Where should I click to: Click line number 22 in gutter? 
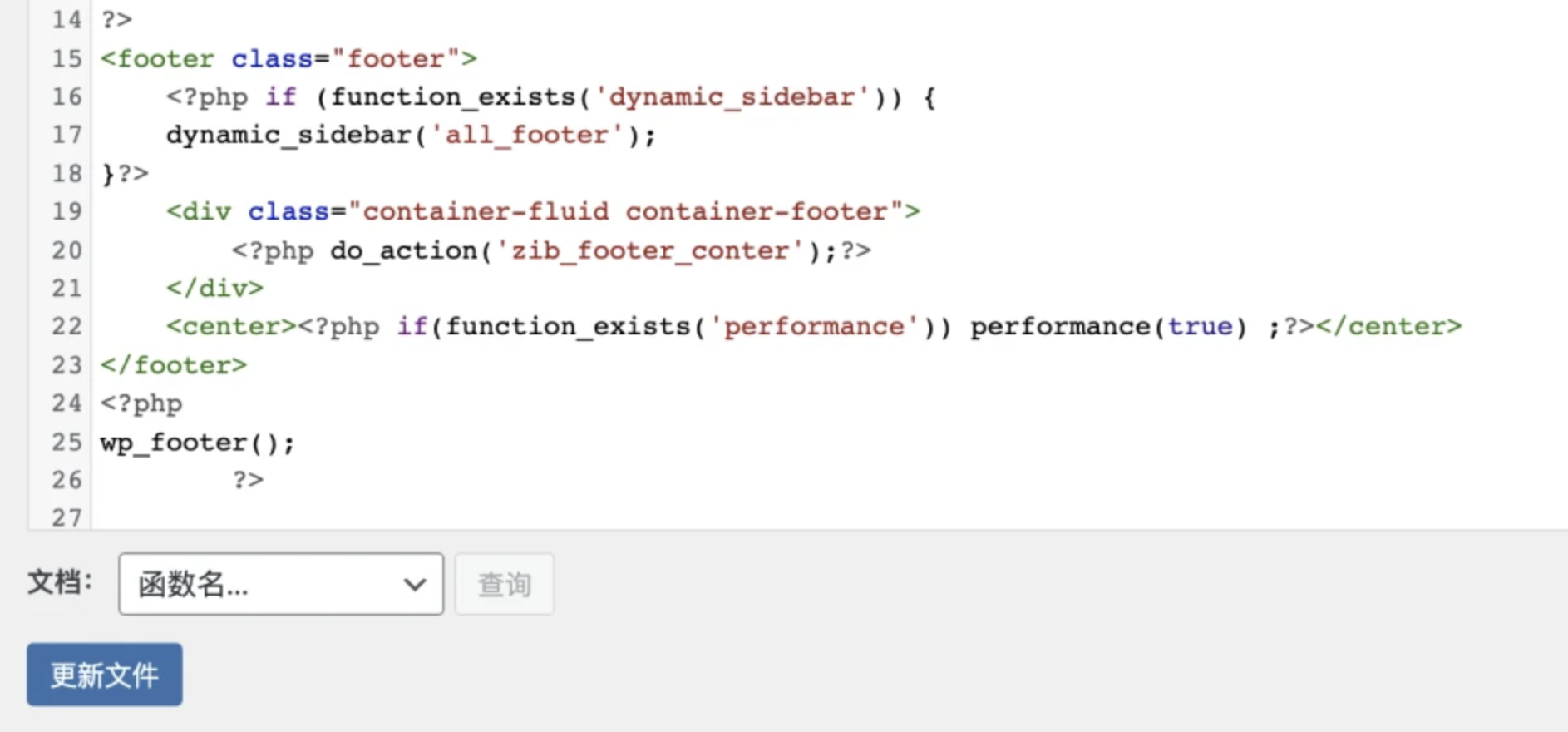pyautogui.click(x=67, y=326)
